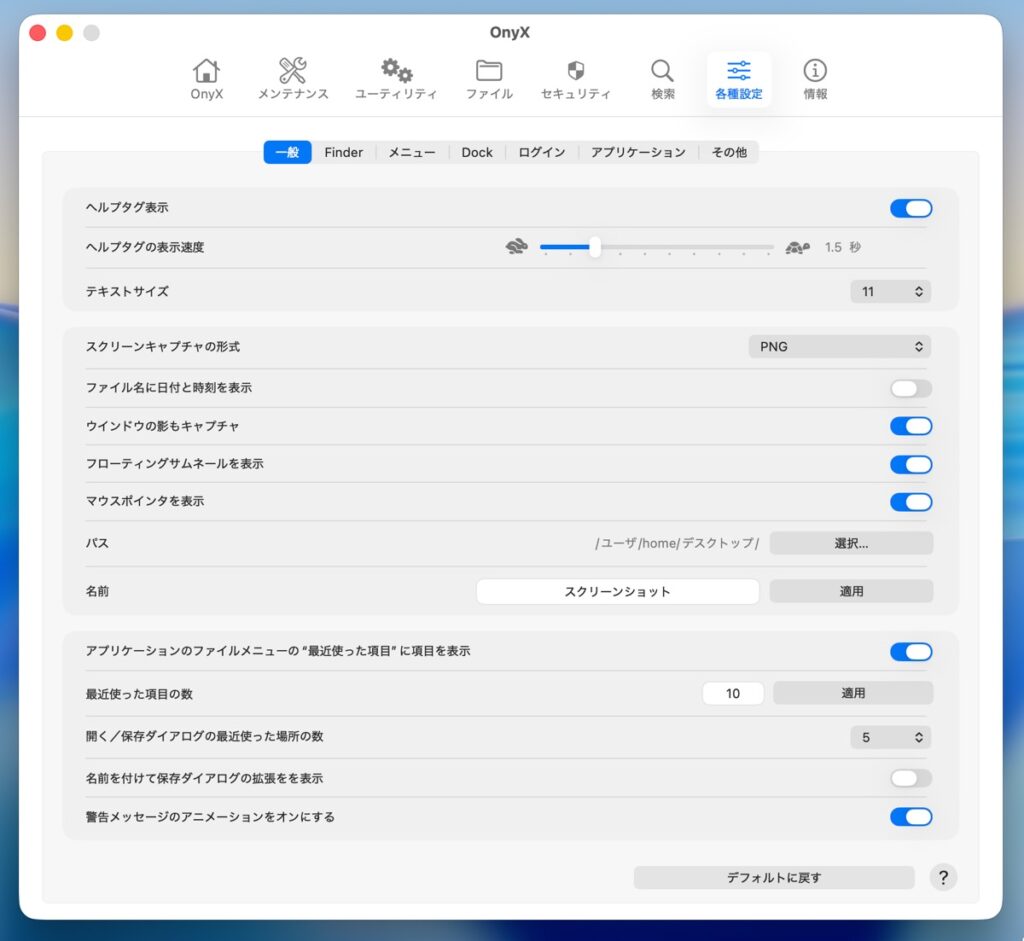The width and height of the screenshot is (1024, 941).
Task: Click the デフォルトに戻す button
Action: click(x=774, y=878)
